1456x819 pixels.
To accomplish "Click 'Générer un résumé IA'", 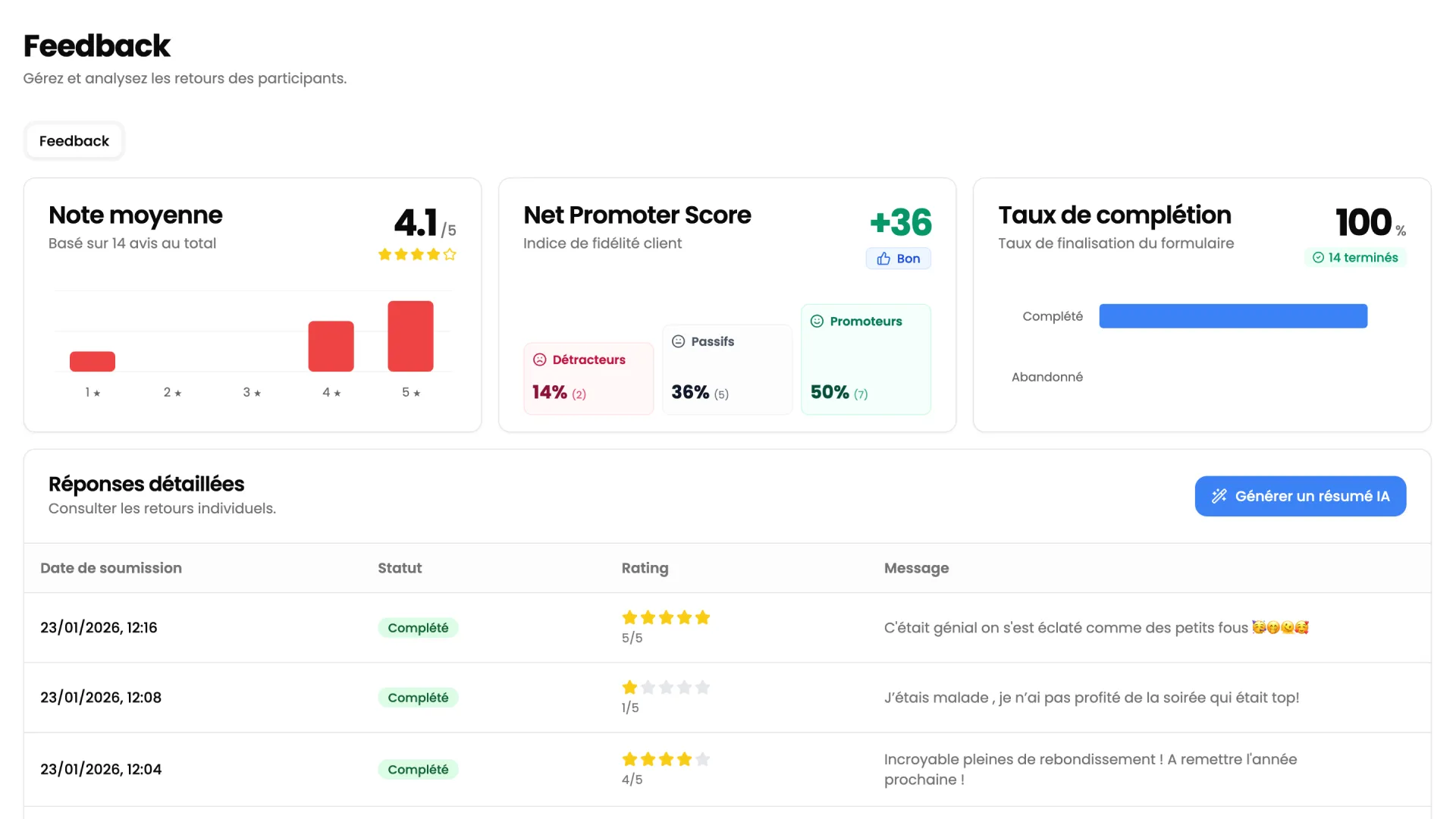I will 1300,496.
